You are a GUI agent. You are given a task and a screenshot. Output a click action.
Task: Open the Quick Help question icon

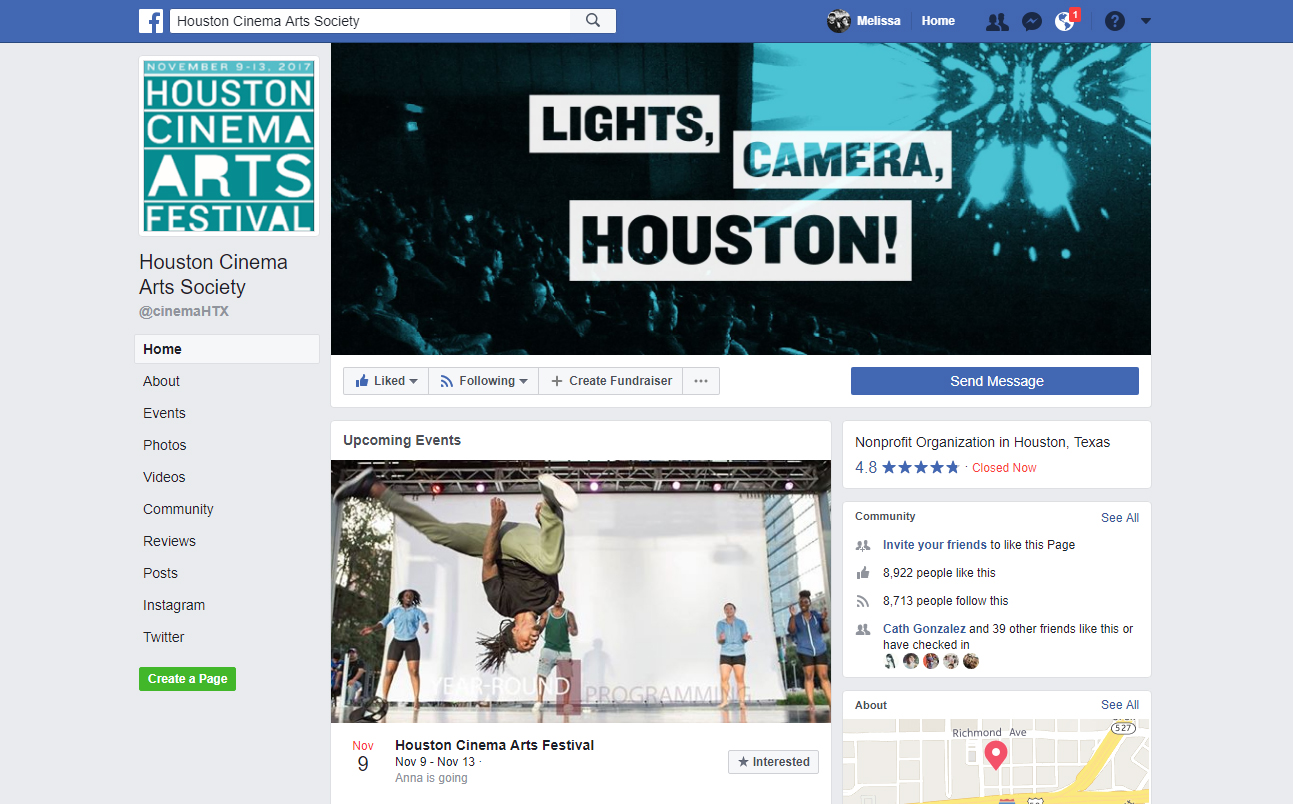[1115, 21]
